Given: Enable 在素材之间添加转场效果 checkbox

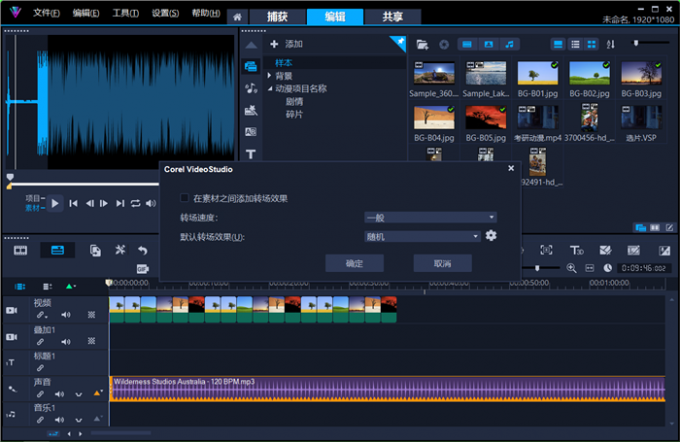Looking at the screenshot, I should pyautogui.click(x=184, y=198).
